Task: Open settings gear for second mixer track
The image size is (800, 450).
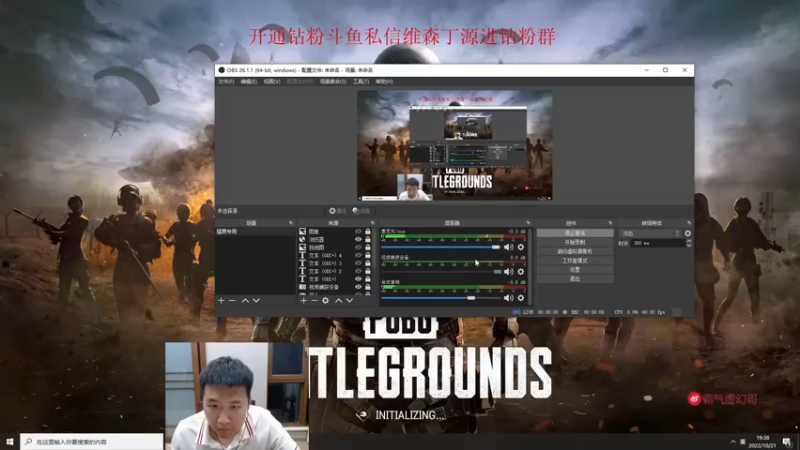Action: click(520, 272)
